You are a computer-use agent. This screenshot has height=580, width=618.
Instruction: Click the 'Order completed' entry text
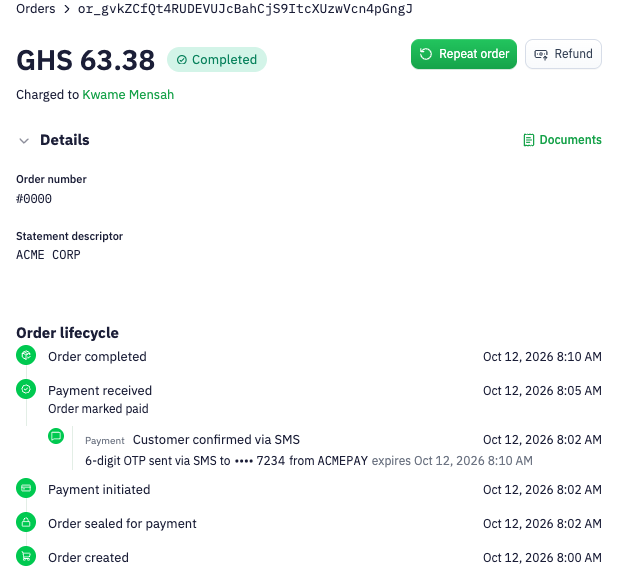point(97,357)
